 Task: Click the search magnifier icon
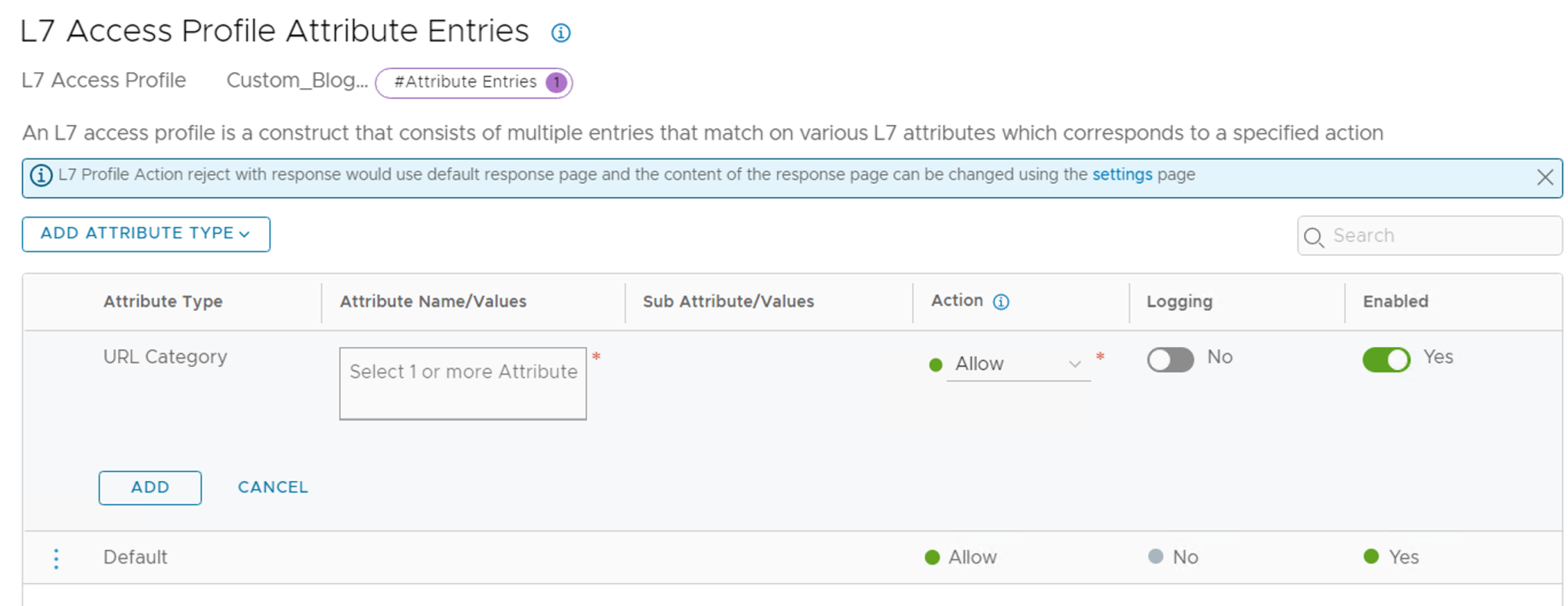[x=1314, y=237]
